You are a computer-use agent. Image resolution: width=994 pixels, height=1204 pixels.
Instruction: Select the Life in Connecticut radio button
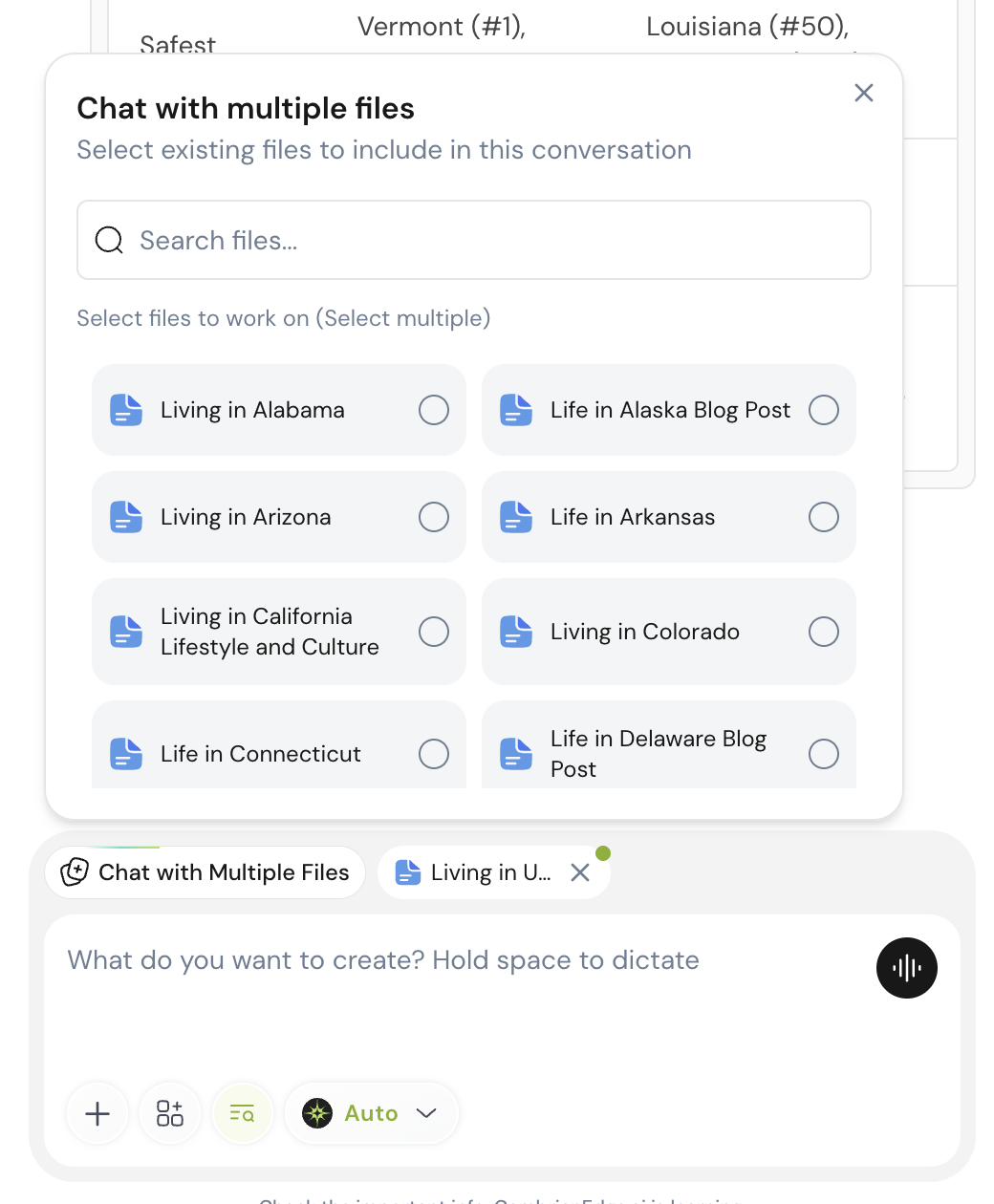(434, 754)
